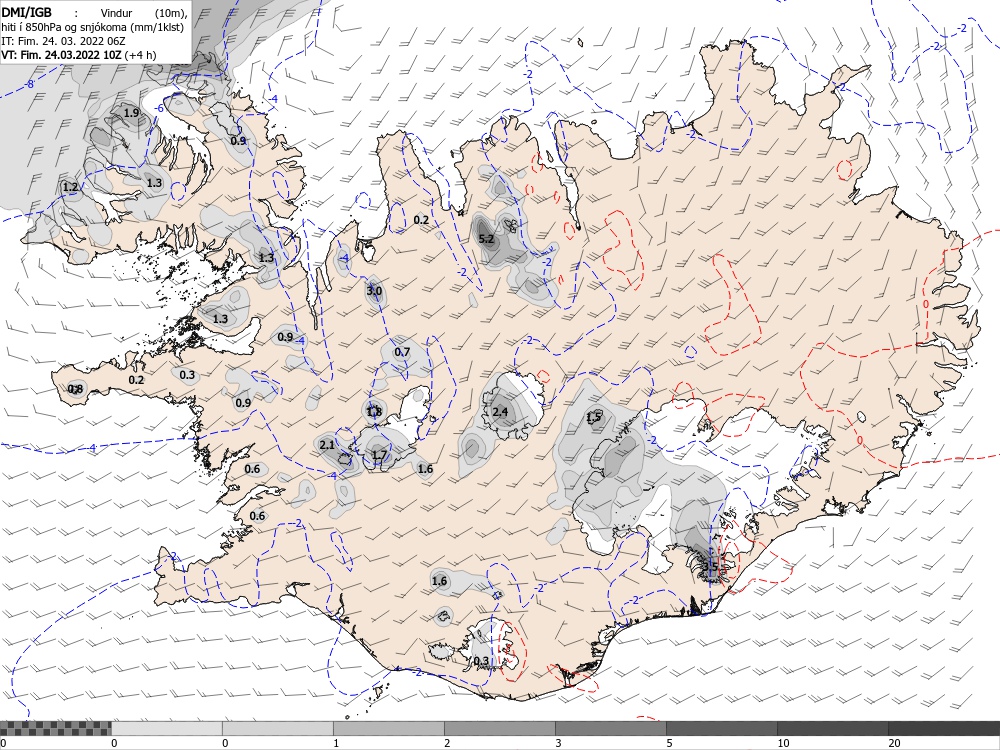
Task: Select the legend scale label 5
Action: point(669,743)
